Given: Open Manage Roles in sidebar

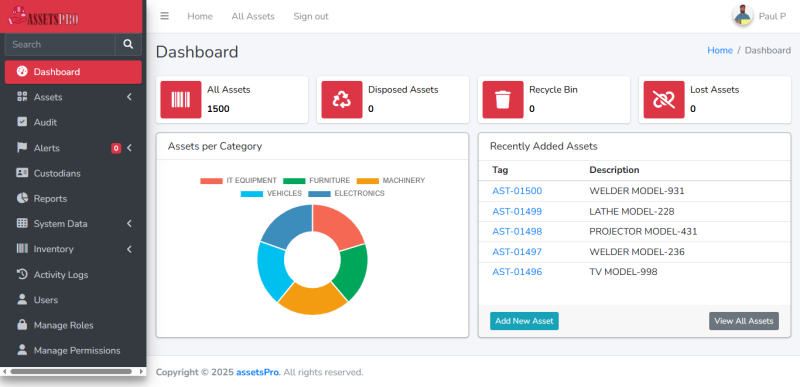Looking at the screenshot, I should click(73, 325).
